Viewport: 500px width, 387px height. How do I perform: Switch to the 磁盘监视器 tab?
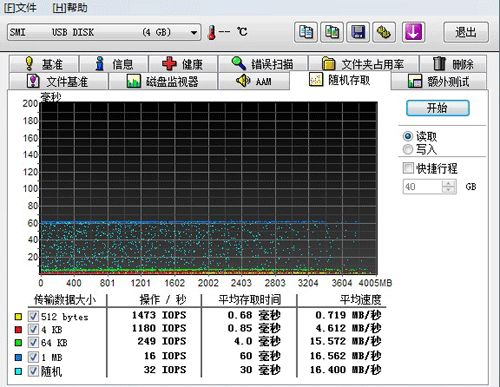pyautogui.click(x=163, y=81)
